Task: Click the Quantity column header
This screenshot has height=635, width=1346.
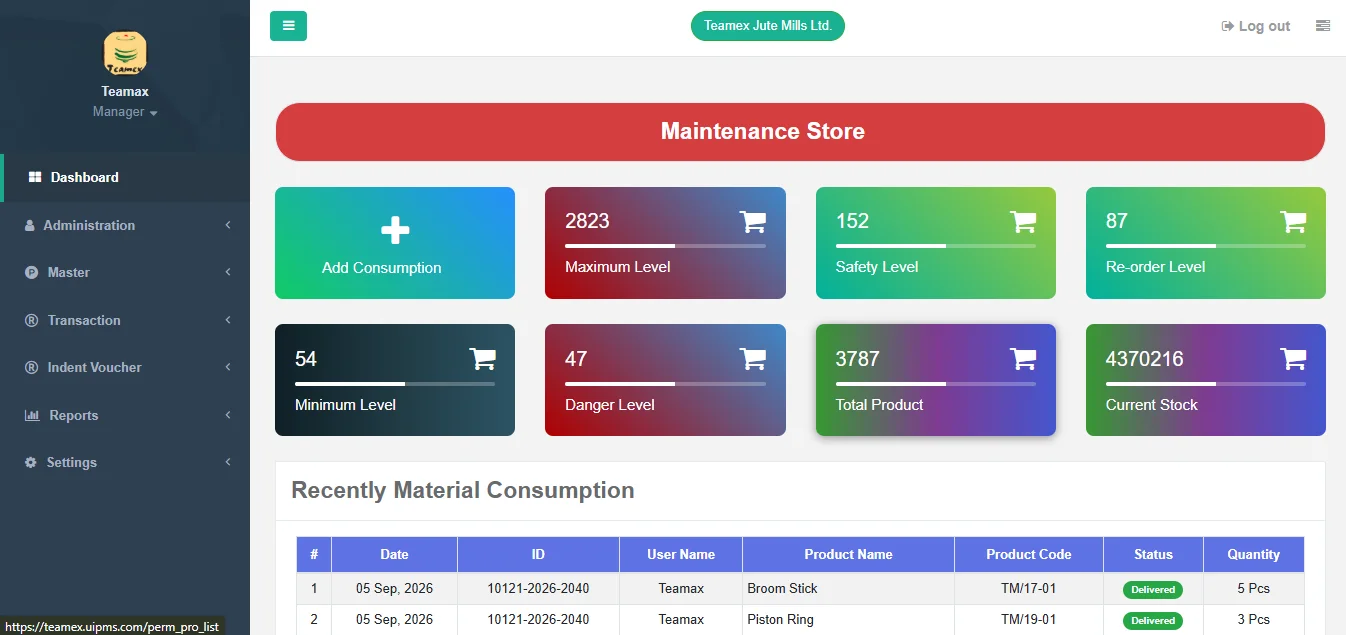Action: [x=1253, y=554]
